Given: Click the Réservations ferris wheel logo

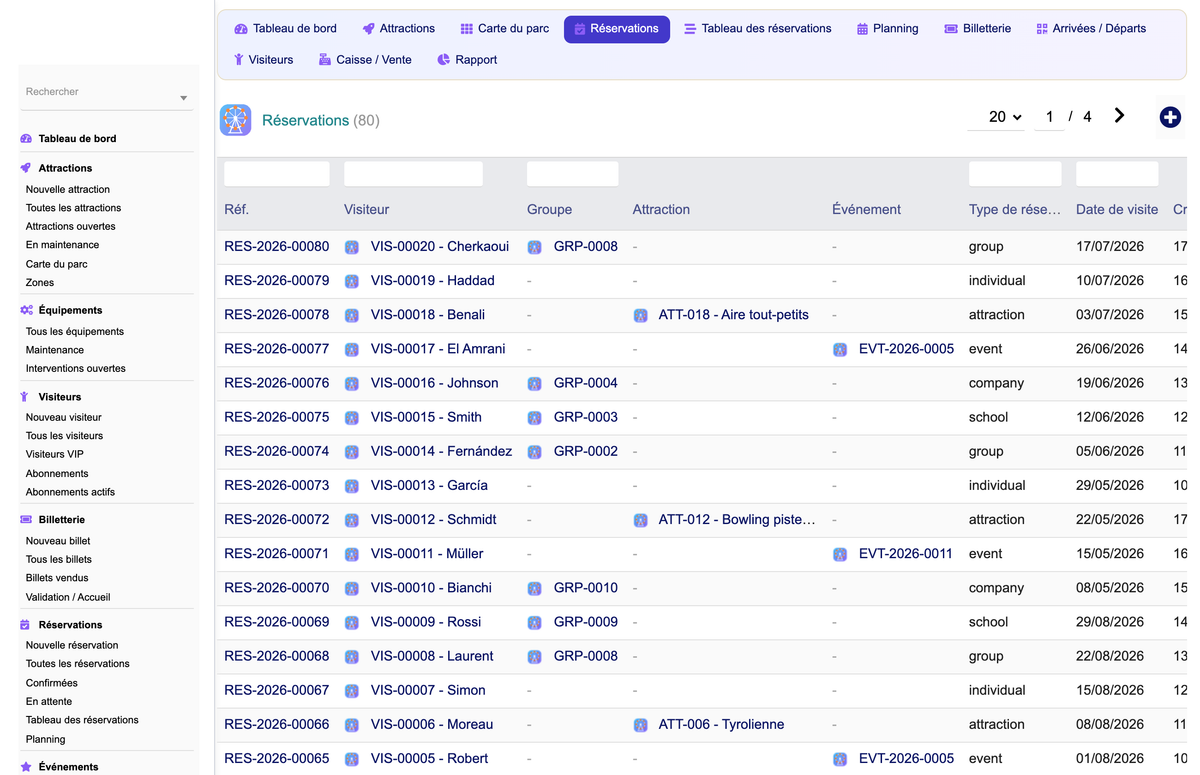Looking at the screenshot, I should pos(235,120).
